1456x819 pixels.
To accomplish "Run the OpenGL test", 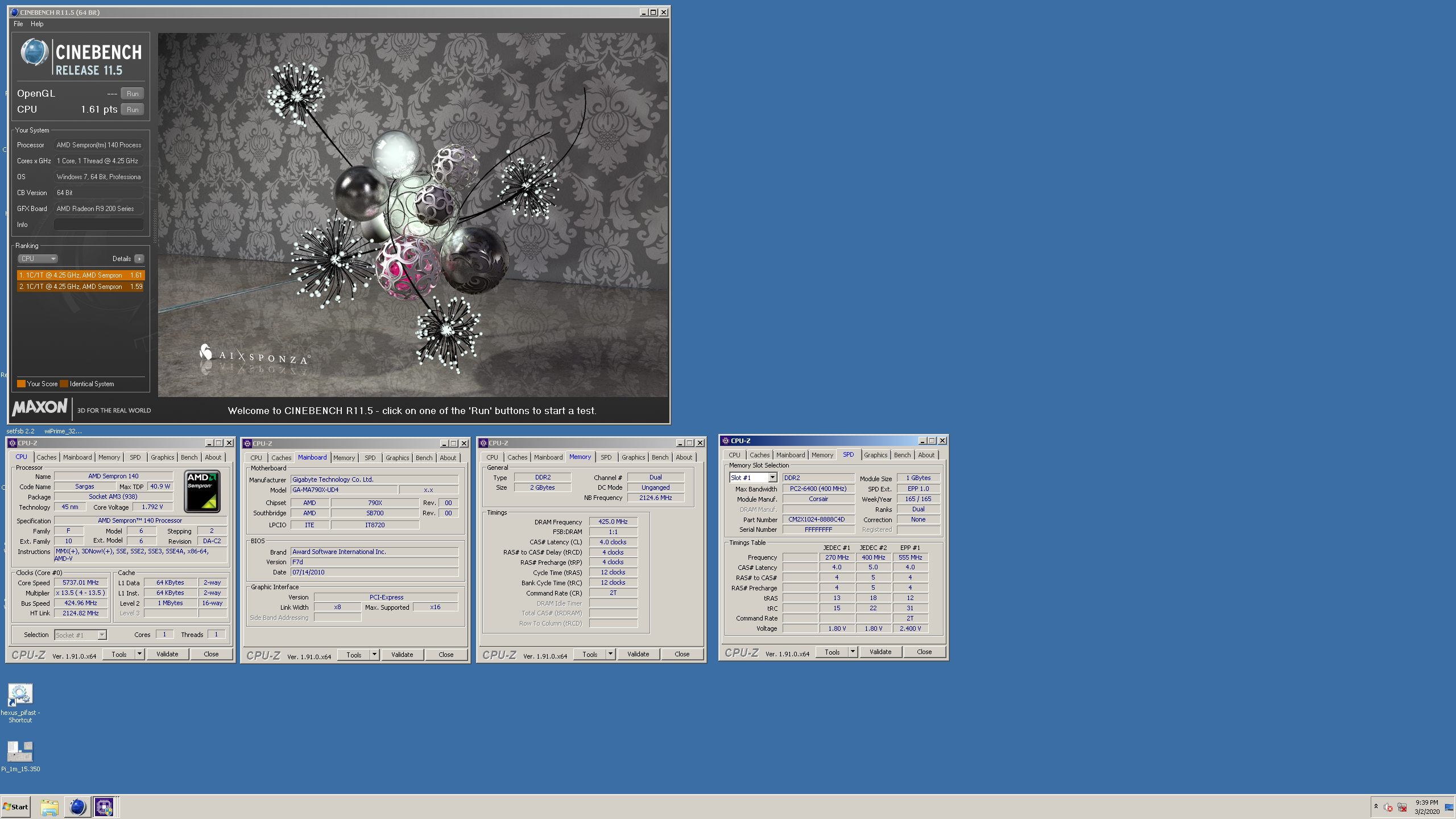I will click(133, 94).
